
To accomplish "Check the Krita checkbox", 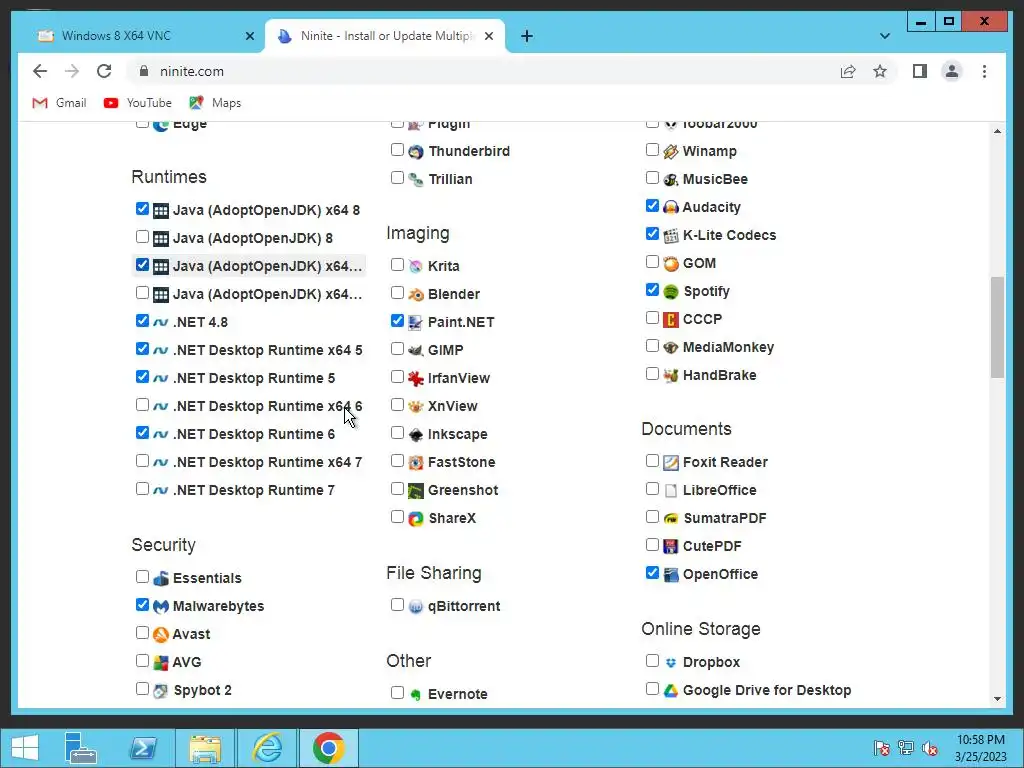I will pyautogui.click(x=397, y=264).
